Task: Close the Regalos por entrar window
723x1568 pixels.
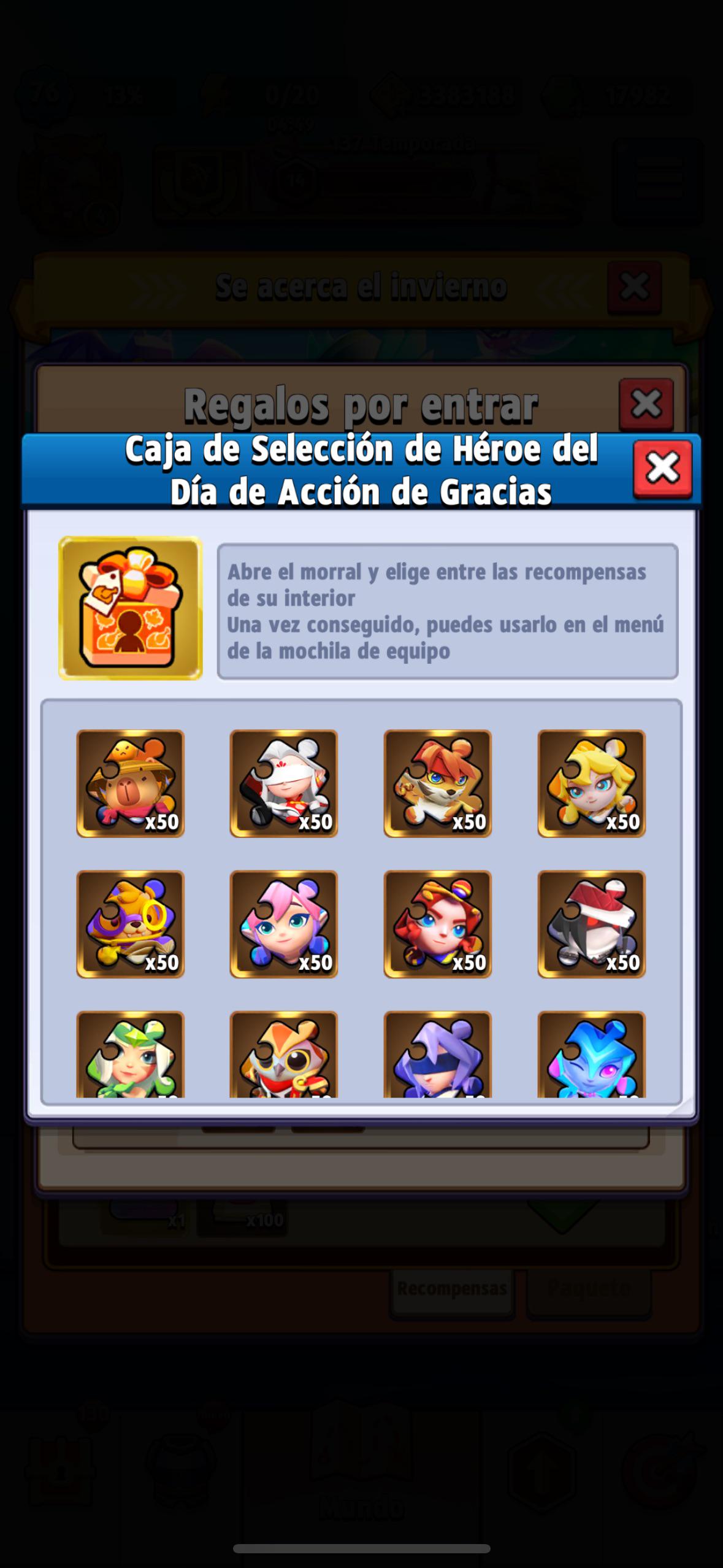Action: (646, 404)
